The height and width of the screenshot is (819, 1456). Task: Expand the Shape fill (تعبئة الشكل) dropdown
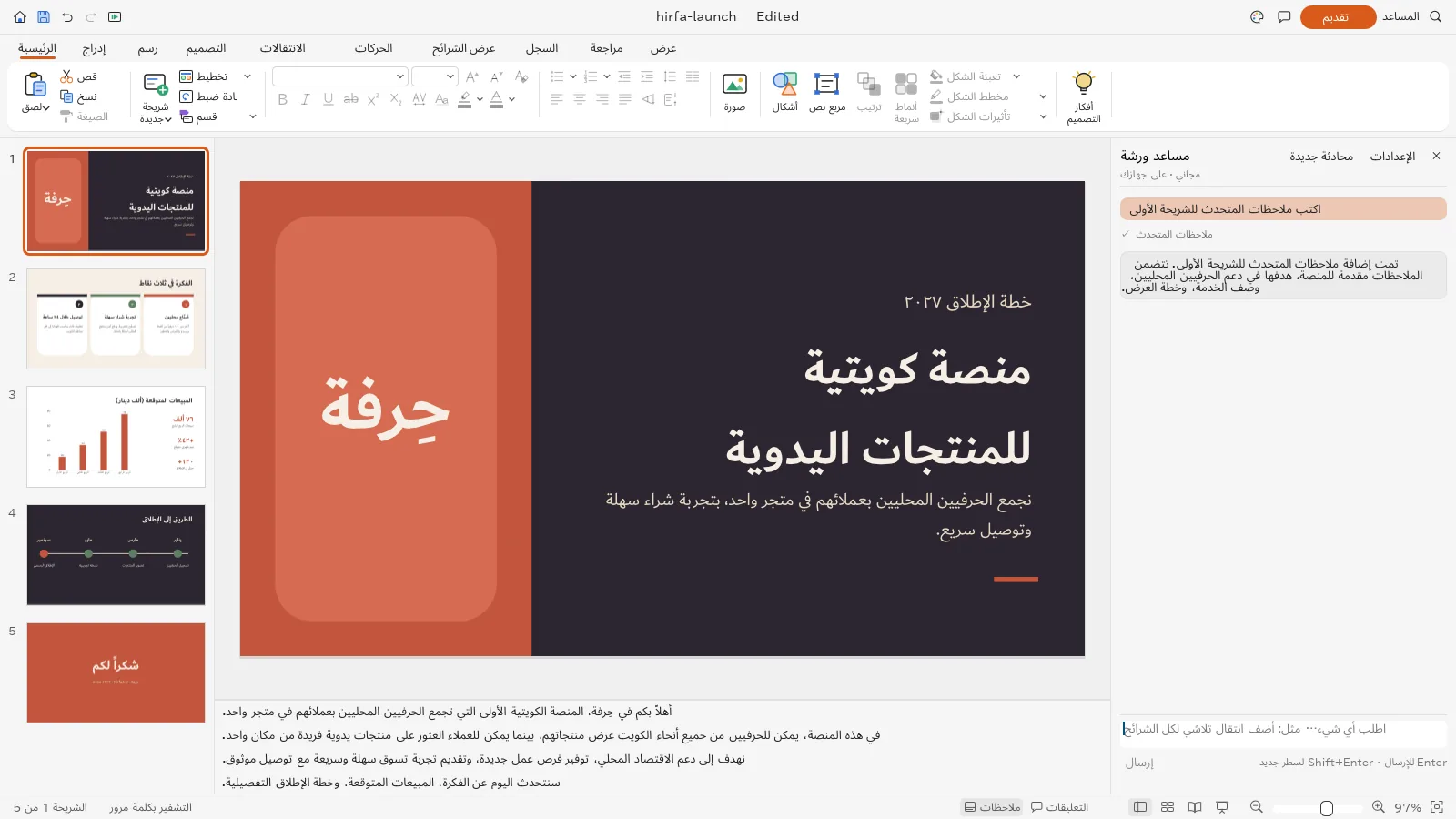[x=1016, y=76]
